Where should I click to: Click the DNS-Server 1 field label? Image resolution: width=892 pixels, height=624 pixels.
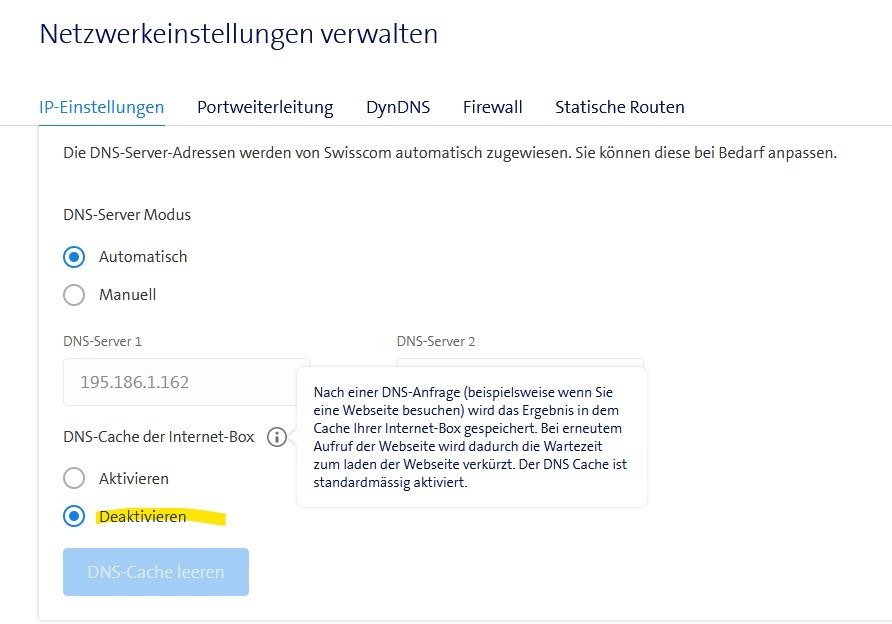pyautogui.click(x=102, y=341)
